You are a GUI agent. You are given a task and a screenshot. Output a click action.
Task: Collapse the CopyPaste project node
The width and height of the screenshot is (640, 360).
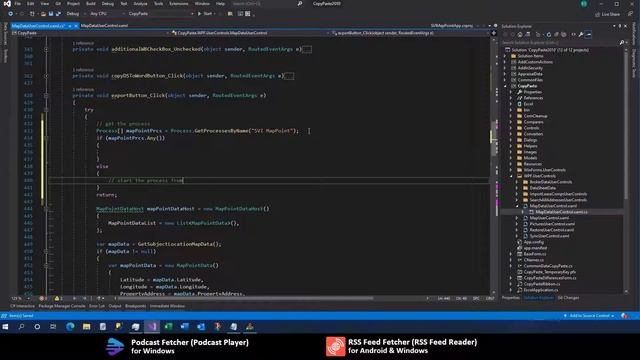click(505, 86)
